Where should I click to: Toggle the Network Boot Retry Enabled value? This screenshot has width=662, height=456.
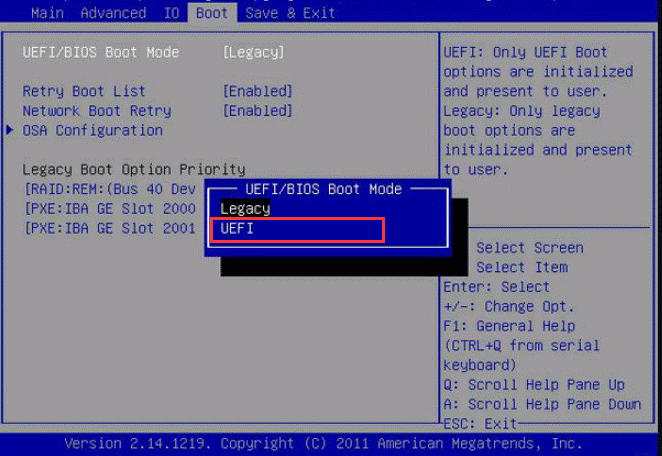pyautogui.click(x=257, y=111)
